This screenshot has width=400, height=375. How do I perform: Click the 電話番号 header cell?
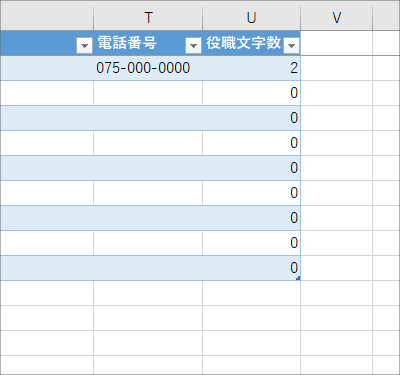[148, 43]
